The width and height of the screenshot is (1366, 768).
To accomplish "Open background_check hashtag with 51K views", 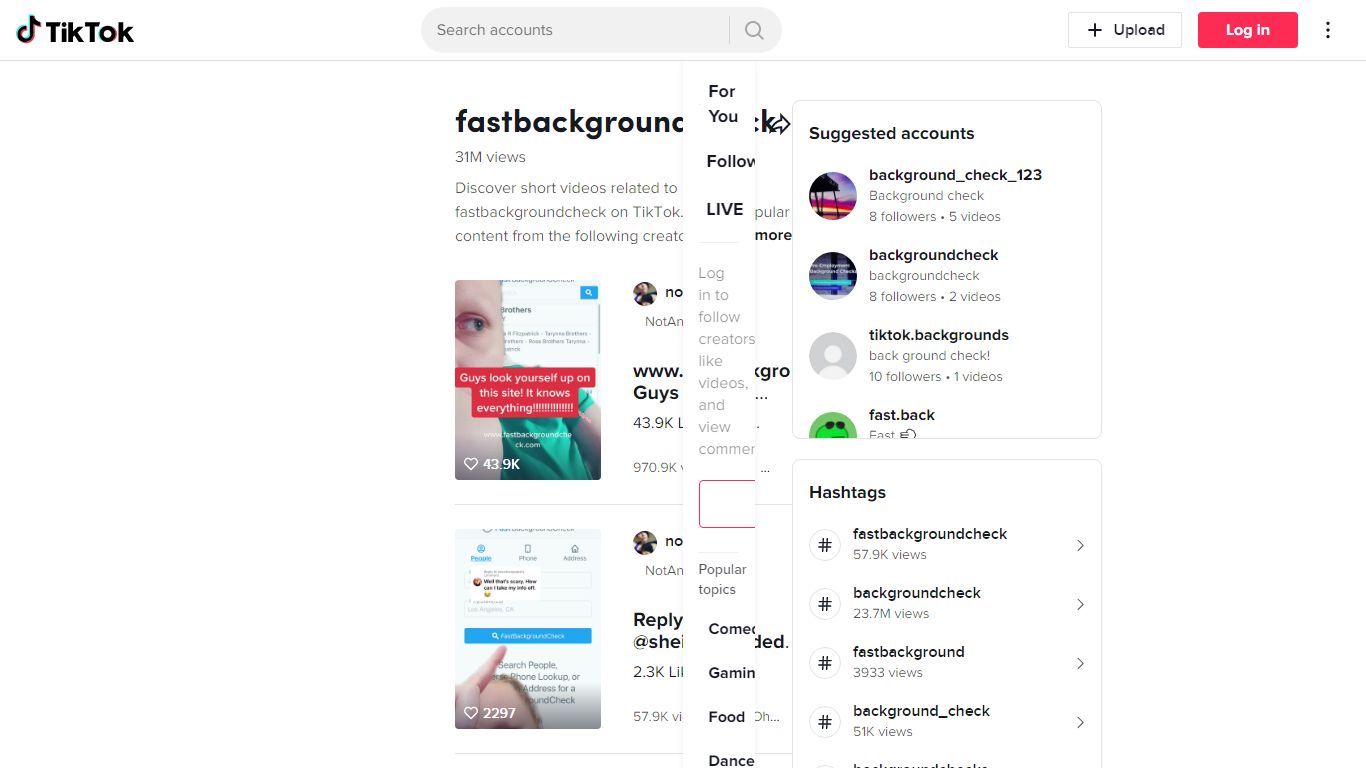I will (921, 711).
